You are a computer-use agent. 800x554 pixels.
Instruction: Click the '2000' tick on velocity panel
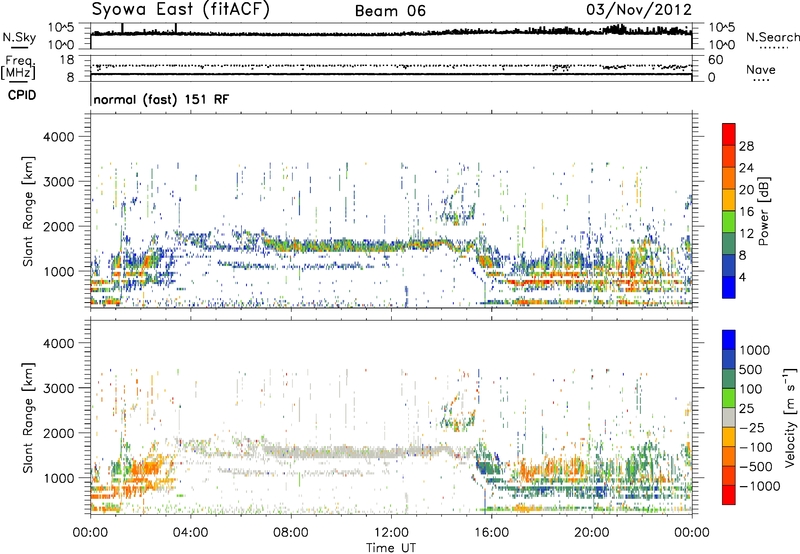coord(58,433)
